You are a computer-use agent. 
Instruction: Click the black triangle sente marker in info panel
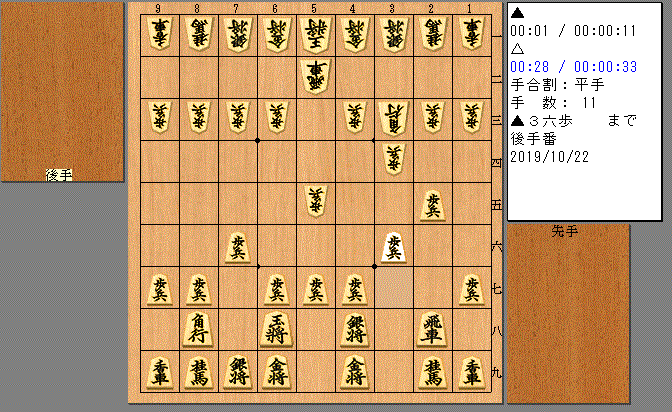[517, 13]
